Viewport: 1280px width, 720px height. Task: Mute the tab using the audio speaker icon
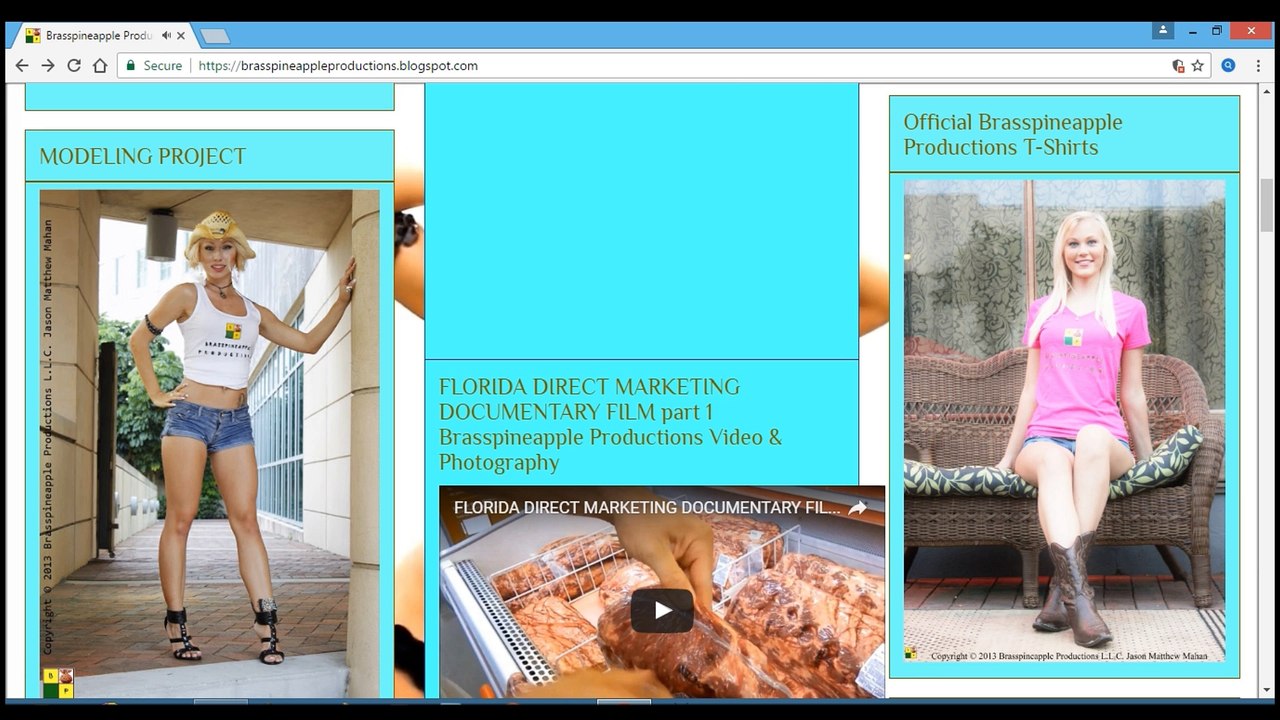pyautogui.click(x=166, y=35)
